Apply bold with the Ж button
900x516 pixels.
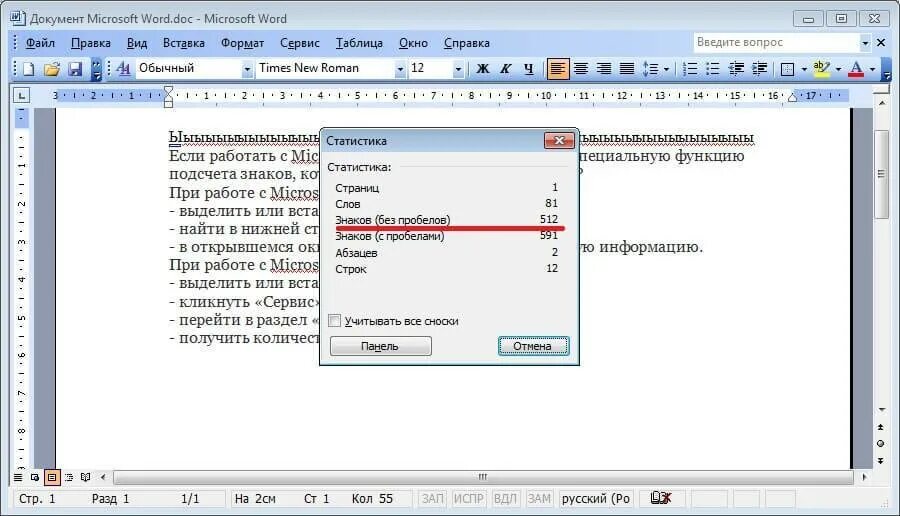click(483, 69)
